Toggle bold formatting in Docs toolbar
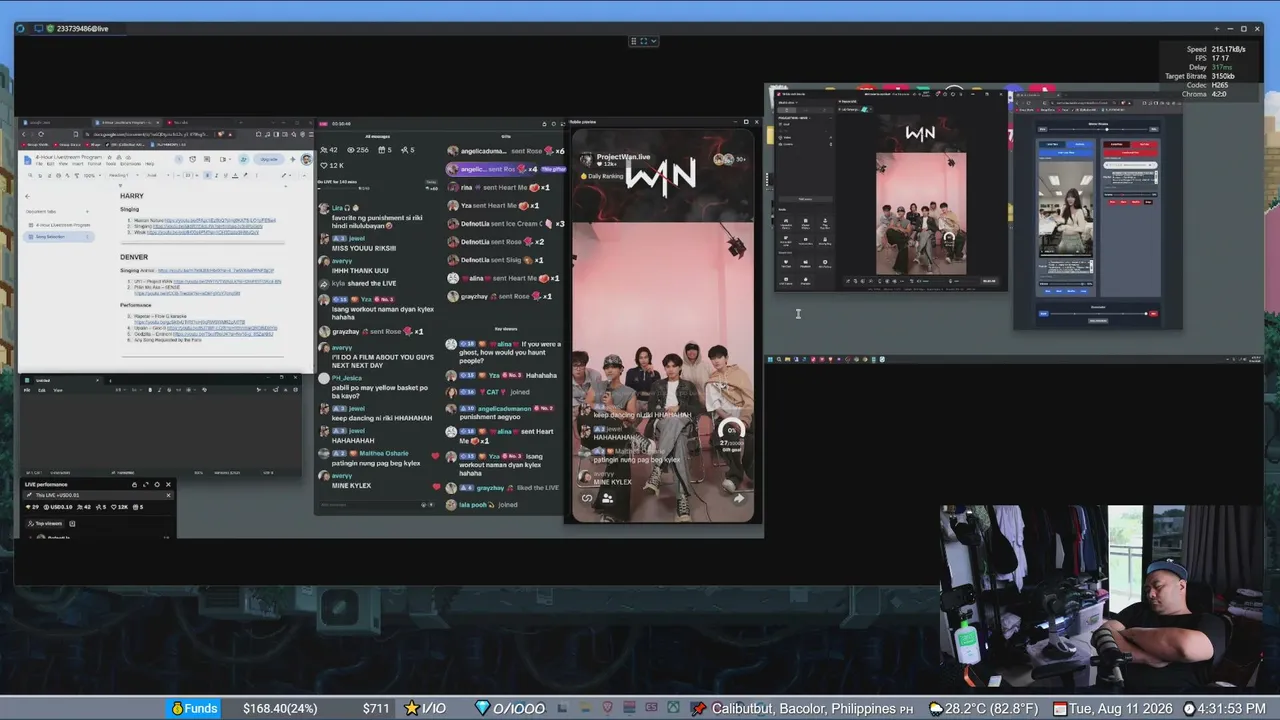The height and width of the screenshot is (720, 1280). pyautogui.click(x=207, y=176)
